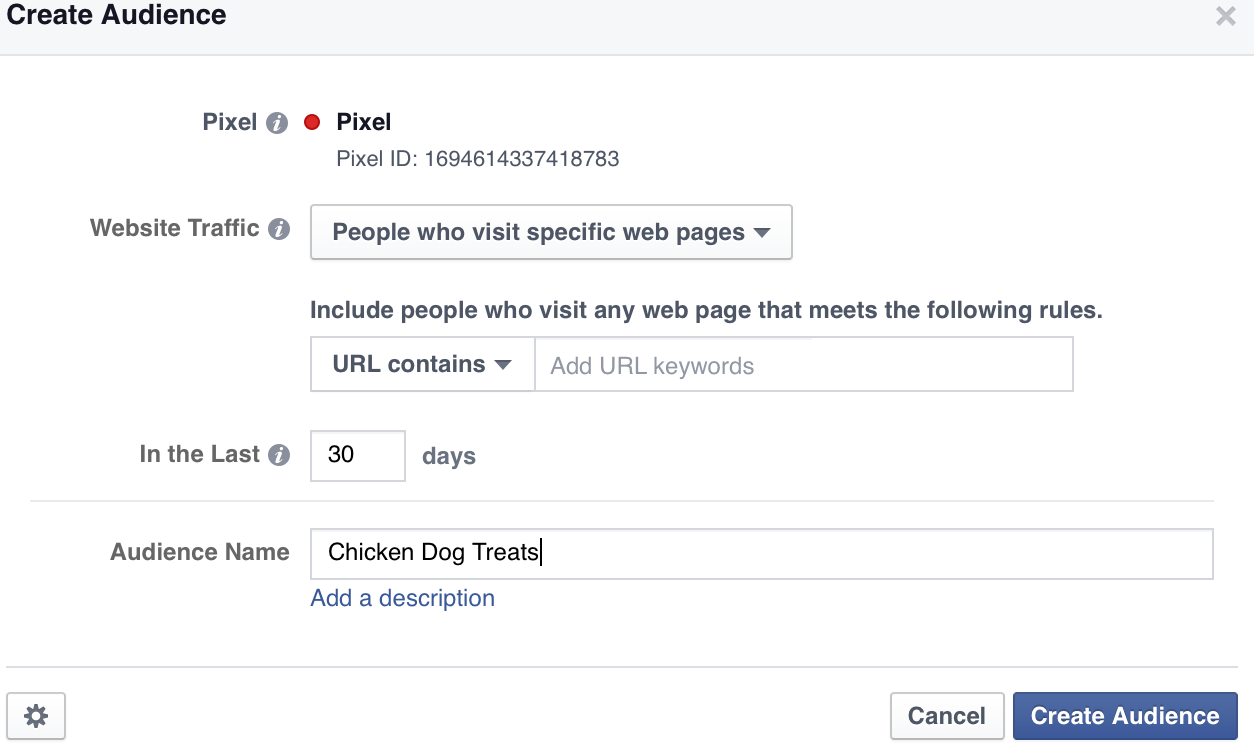Click the Website Traffic label

pyautogui.click(x=175, y=228)
